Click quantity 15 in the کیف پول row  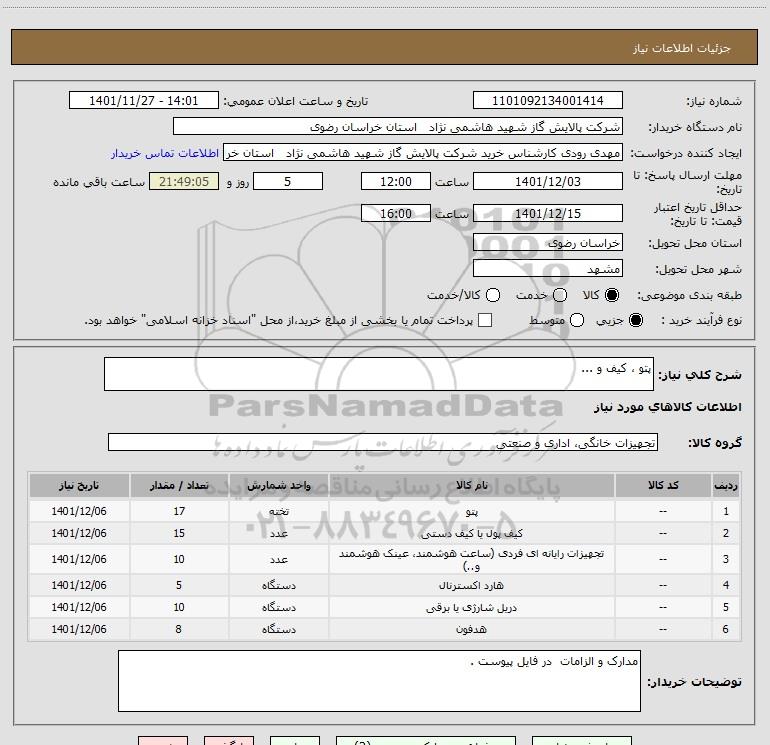179,533
